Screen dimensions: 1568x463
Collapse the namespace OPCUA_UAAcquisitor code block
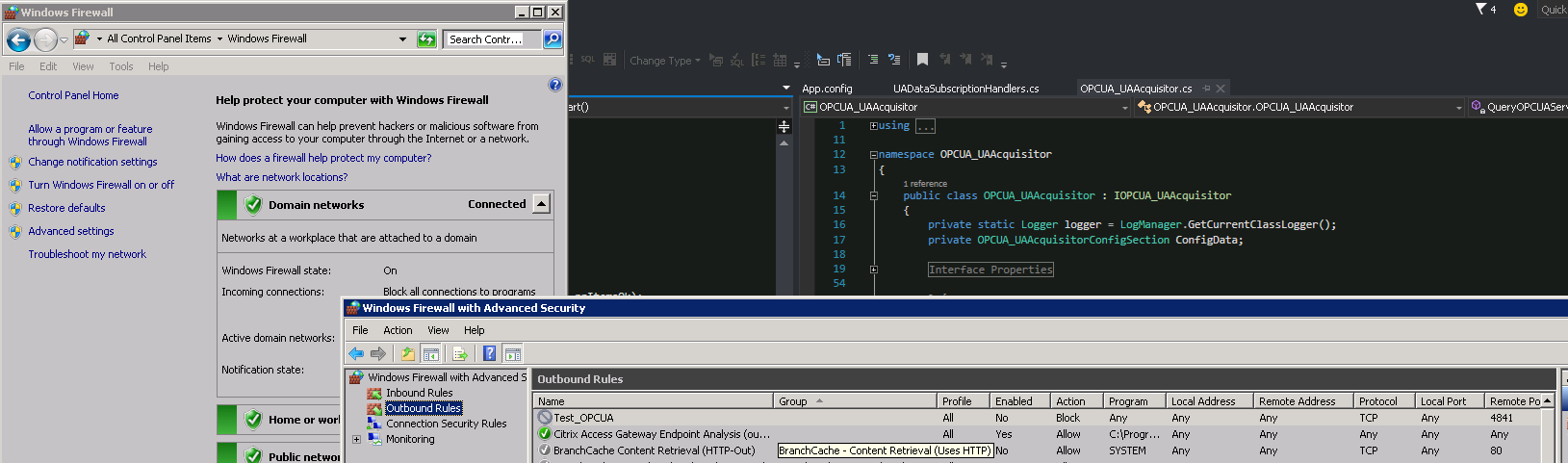tap(873, 155)
